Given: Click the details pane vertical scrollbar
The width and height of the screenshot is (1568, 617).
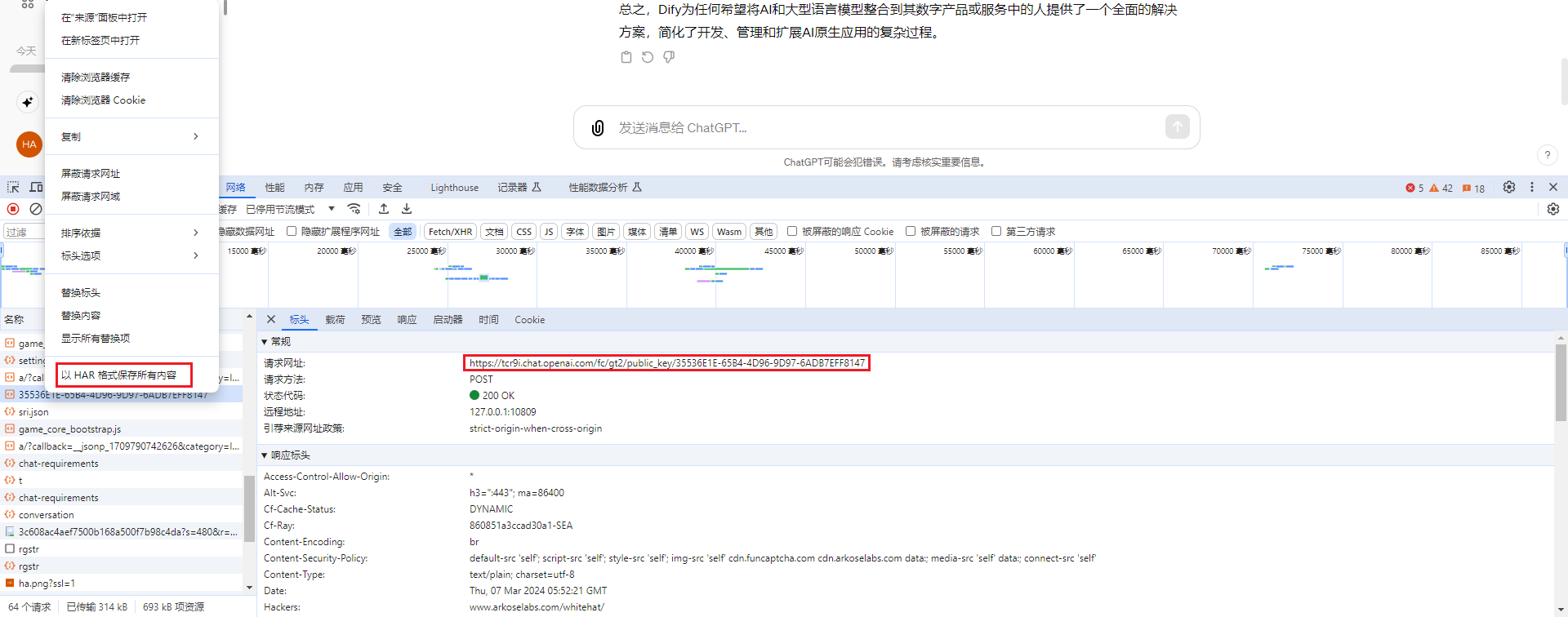Looking at the screenshot, I should pos(1561,384).
